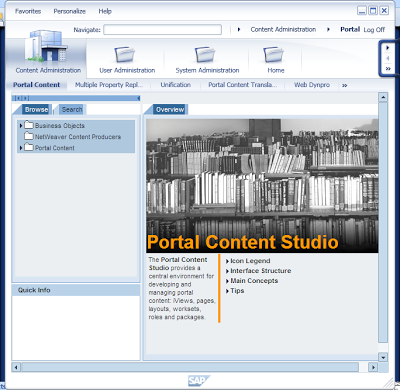Open the Favorites menu
The height and width of the screenshot is (390, 400).
[x=28, y=11]
